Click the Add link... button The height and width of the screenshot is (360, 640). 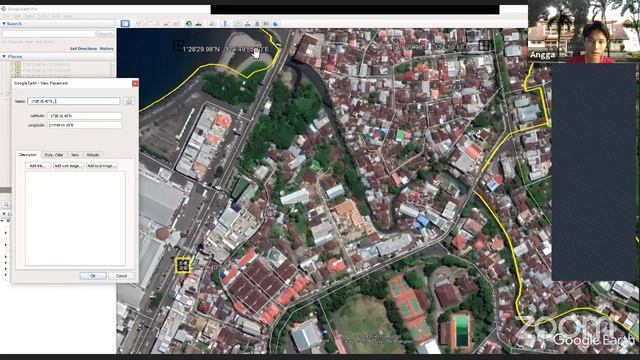coord(38,166)
